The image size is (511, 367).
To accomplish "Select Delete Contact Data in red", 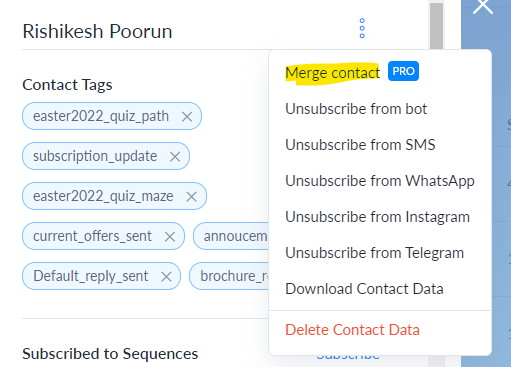I will point(352,330).
